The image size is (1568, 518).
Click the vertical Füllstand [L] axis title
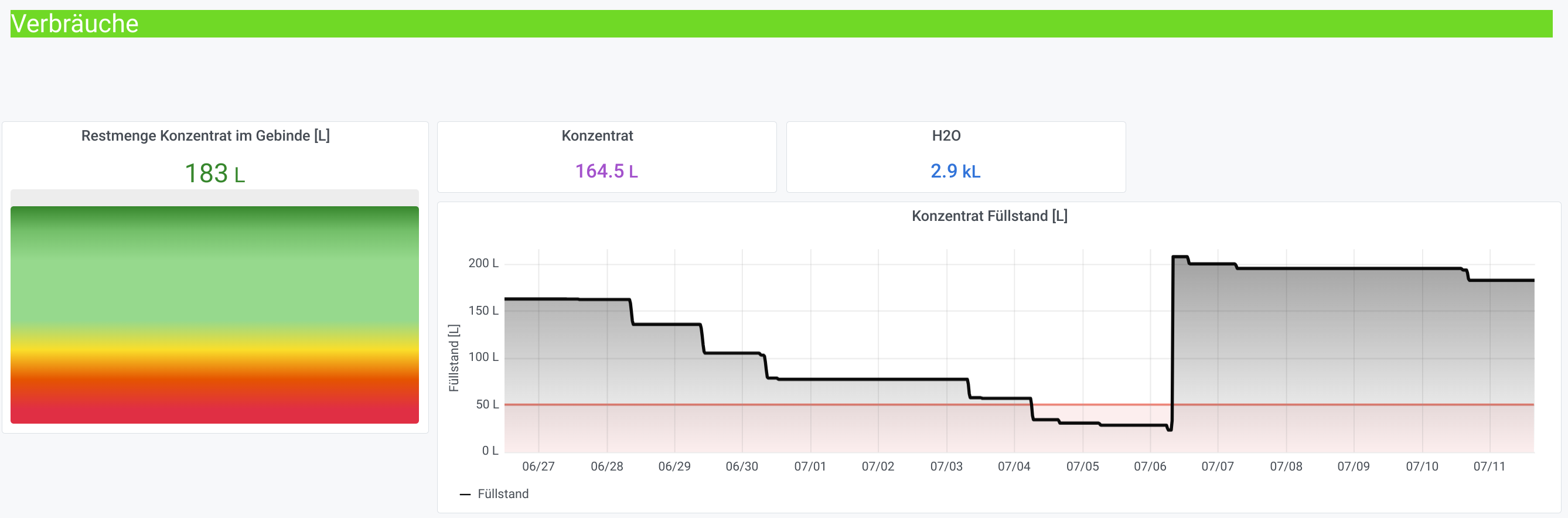coord(454,357)
